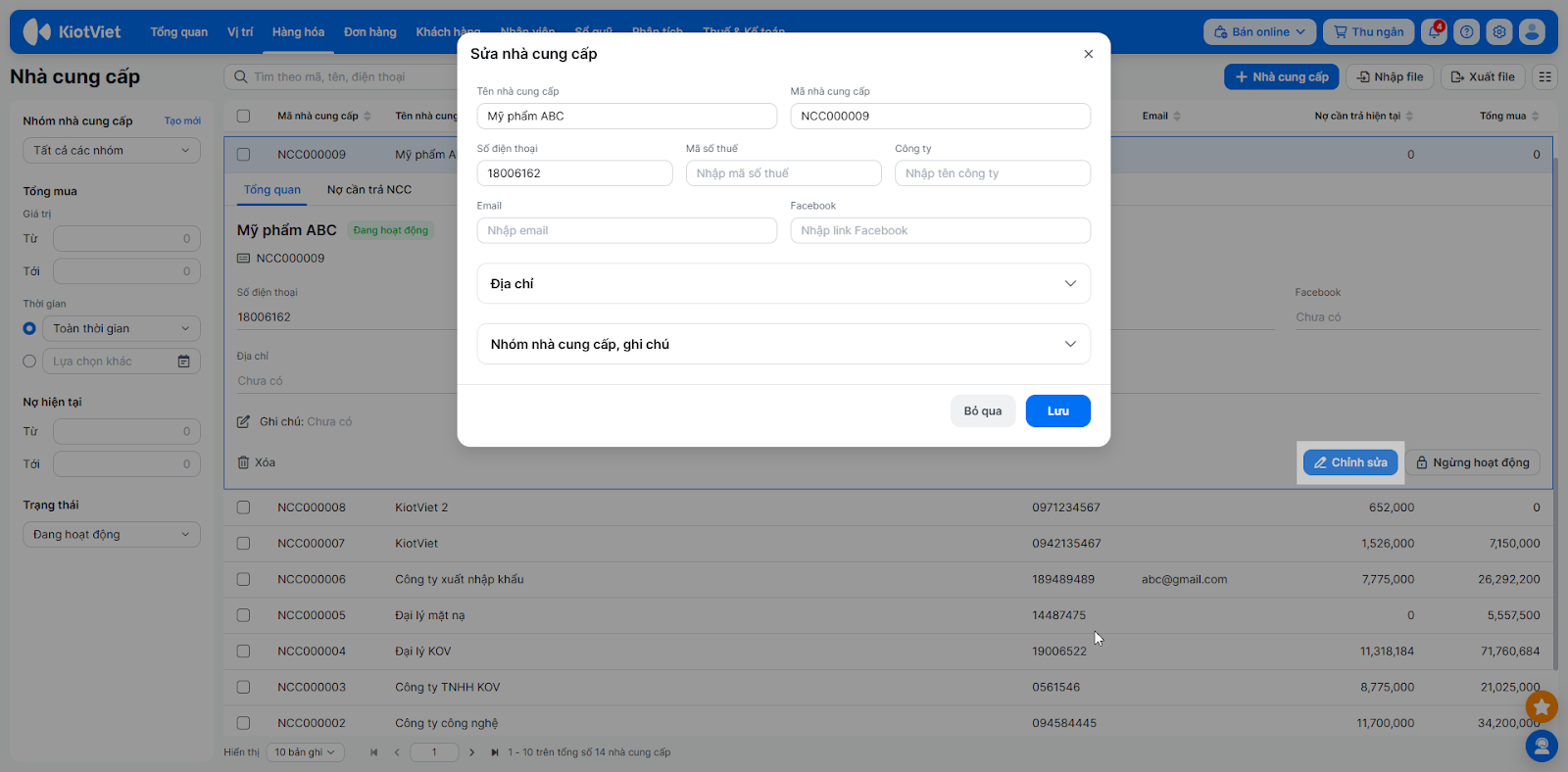Check the NCC000009 row checkbox
This screenshot has height=772, width=1568.
243,155
